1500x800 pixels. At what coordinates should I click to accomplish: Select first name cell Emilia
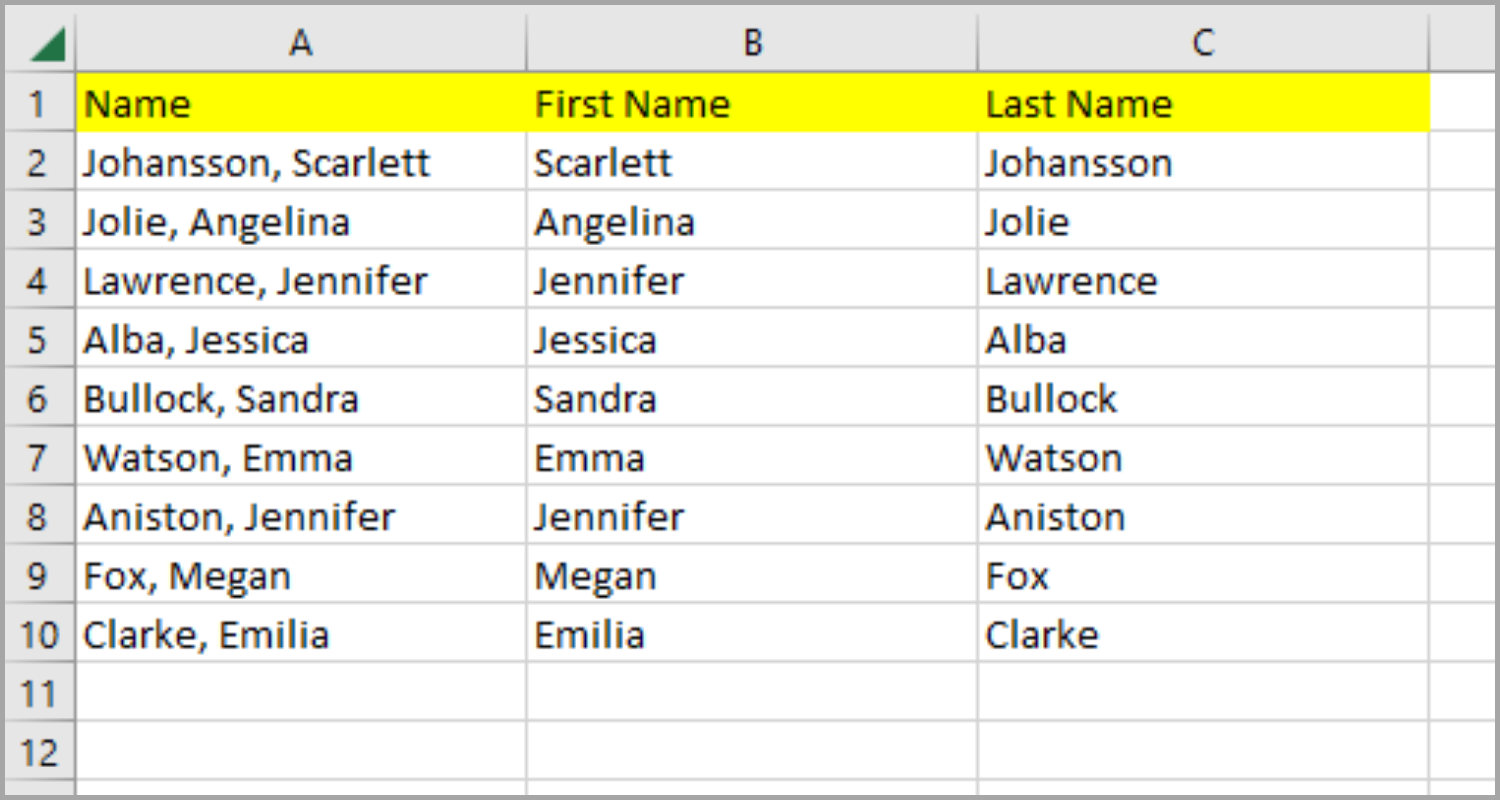point(752,635)
